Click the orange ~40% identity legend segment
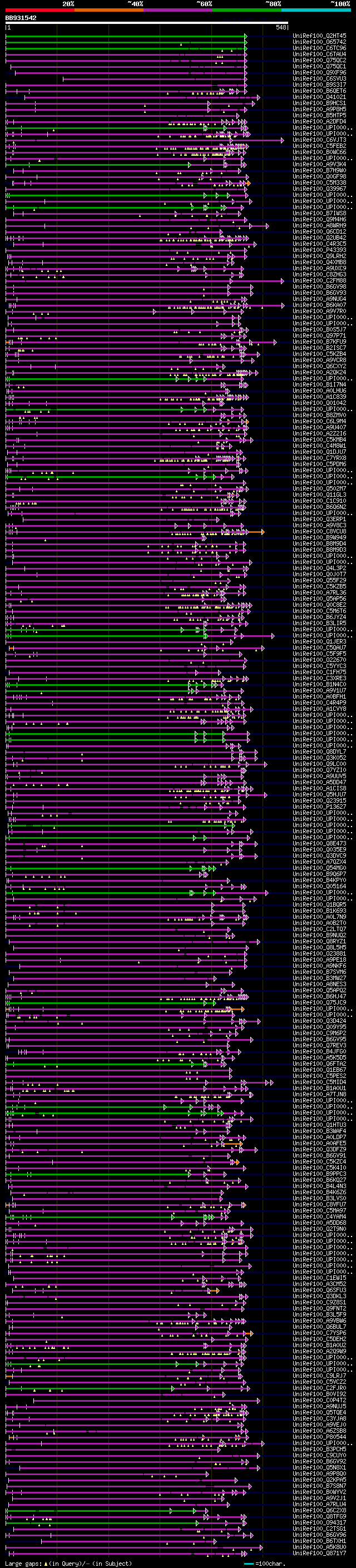 [x=109, y=10]
